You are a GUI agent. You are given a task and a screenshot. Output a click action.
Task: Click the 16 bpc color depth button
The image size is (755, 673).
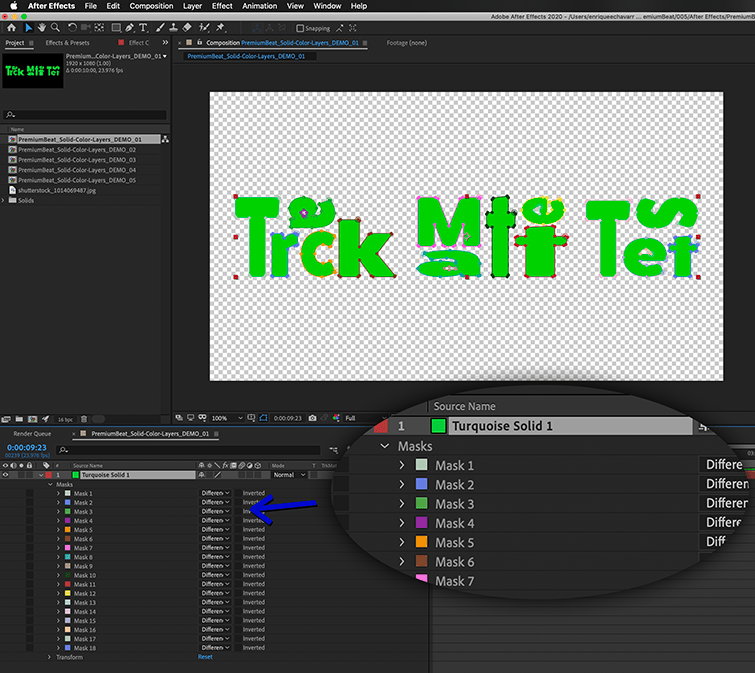[x=65, y=420]
